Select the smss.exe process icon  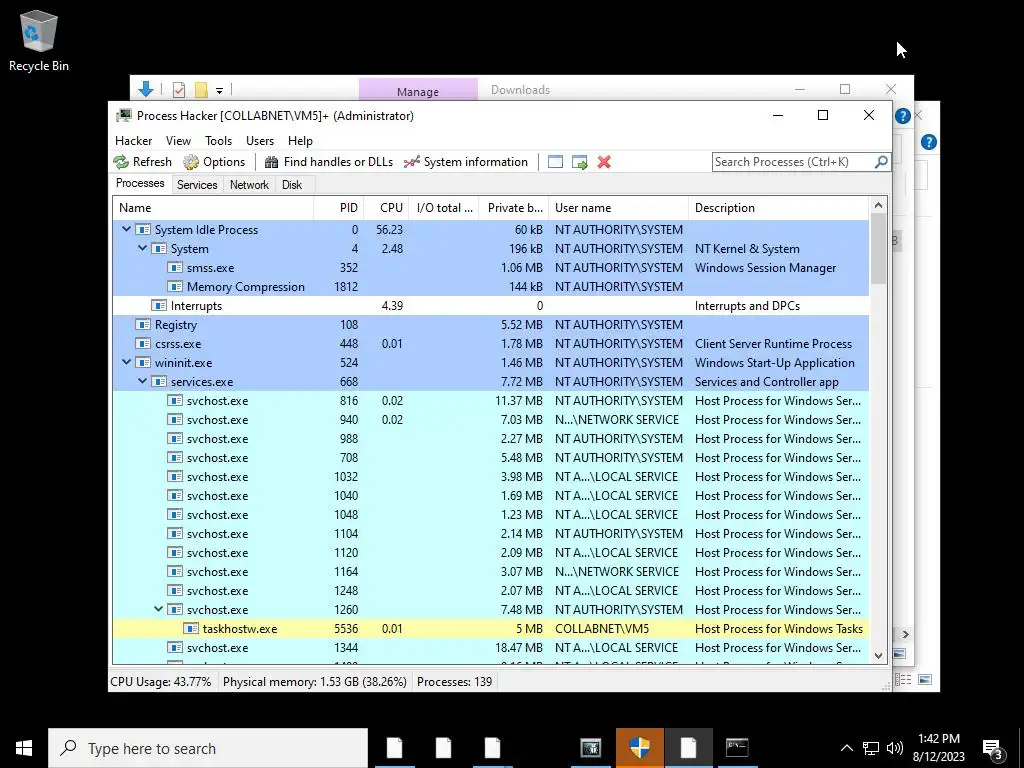pos(174,268)
